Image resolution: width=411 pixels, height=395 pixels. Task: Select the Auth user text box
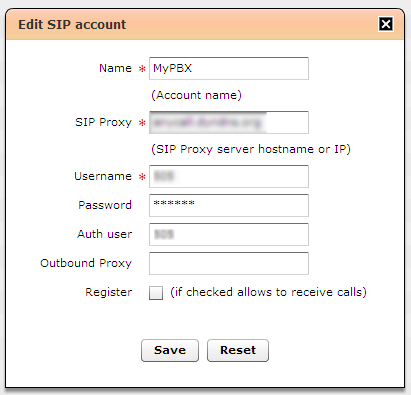pos(229,234)
